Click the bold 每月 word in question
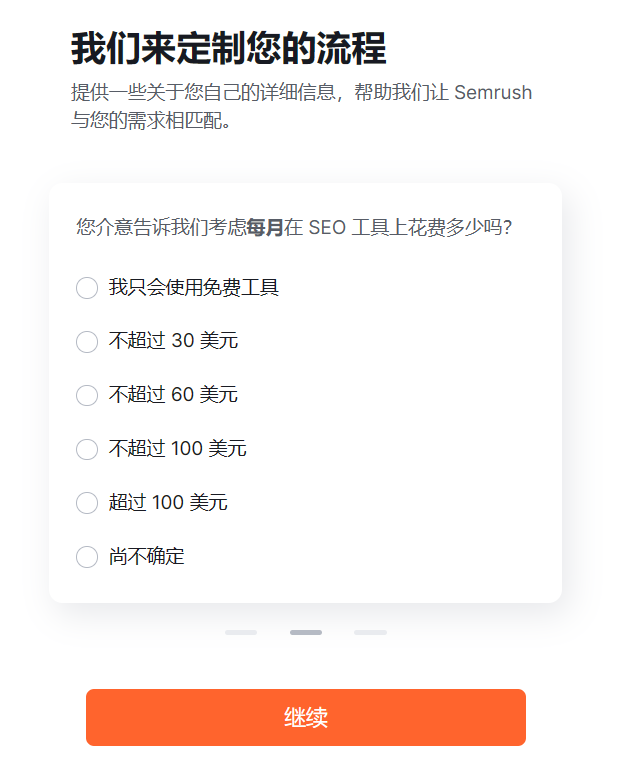Screen dimensions: 639x777 tap(265, 227)
